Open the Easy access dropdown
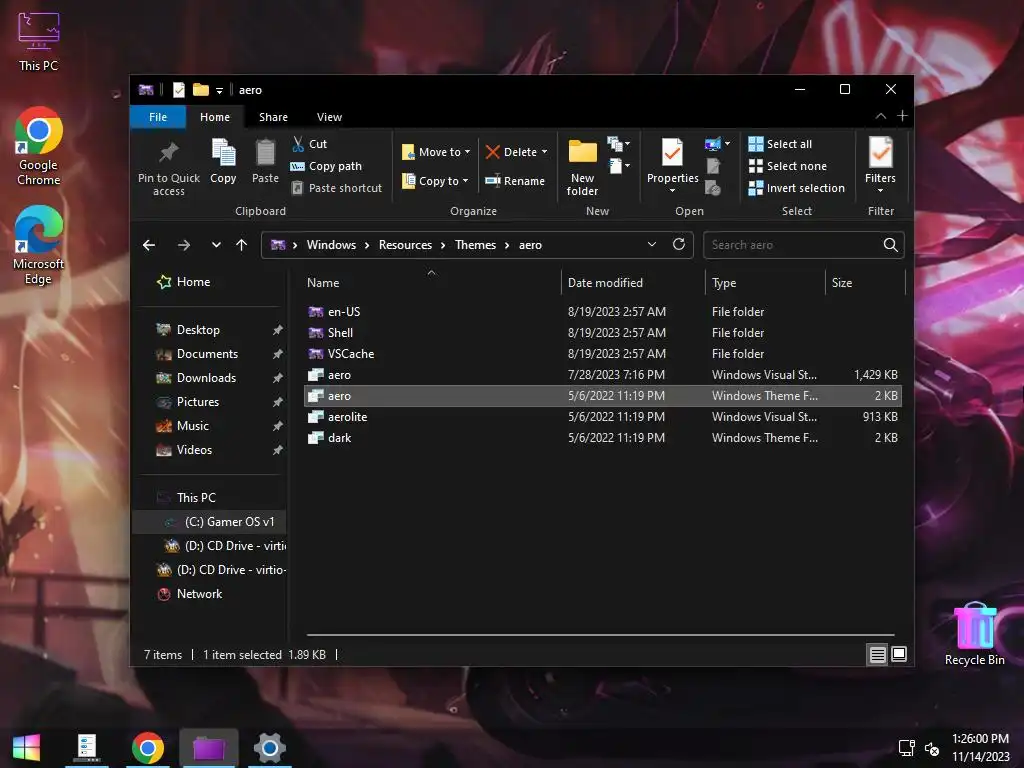 (x=620, y=166)
